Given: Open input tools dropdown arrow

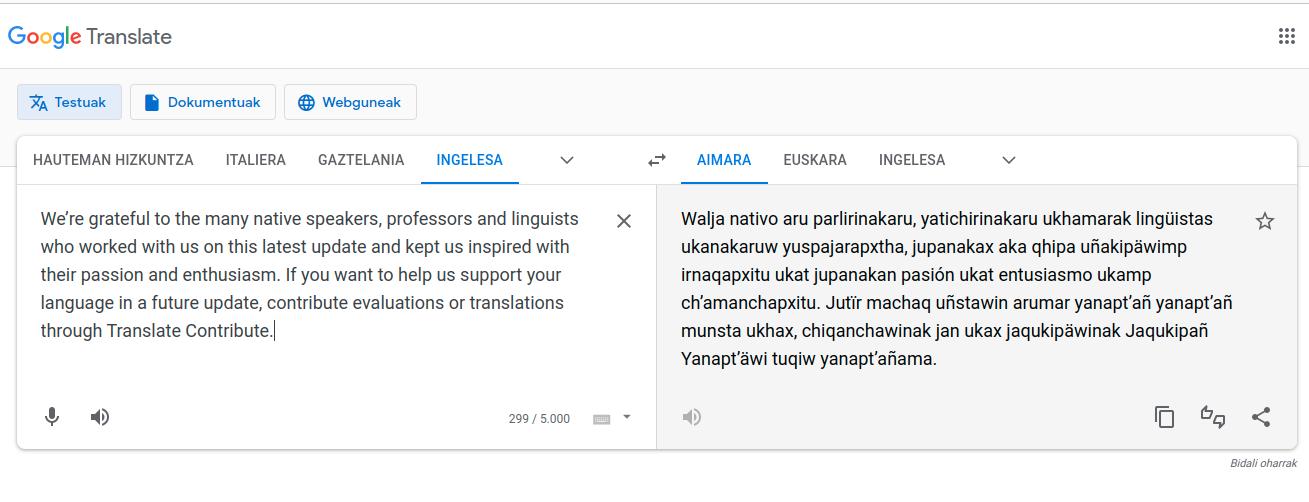Looking at the screenshot, I should 627,417.
